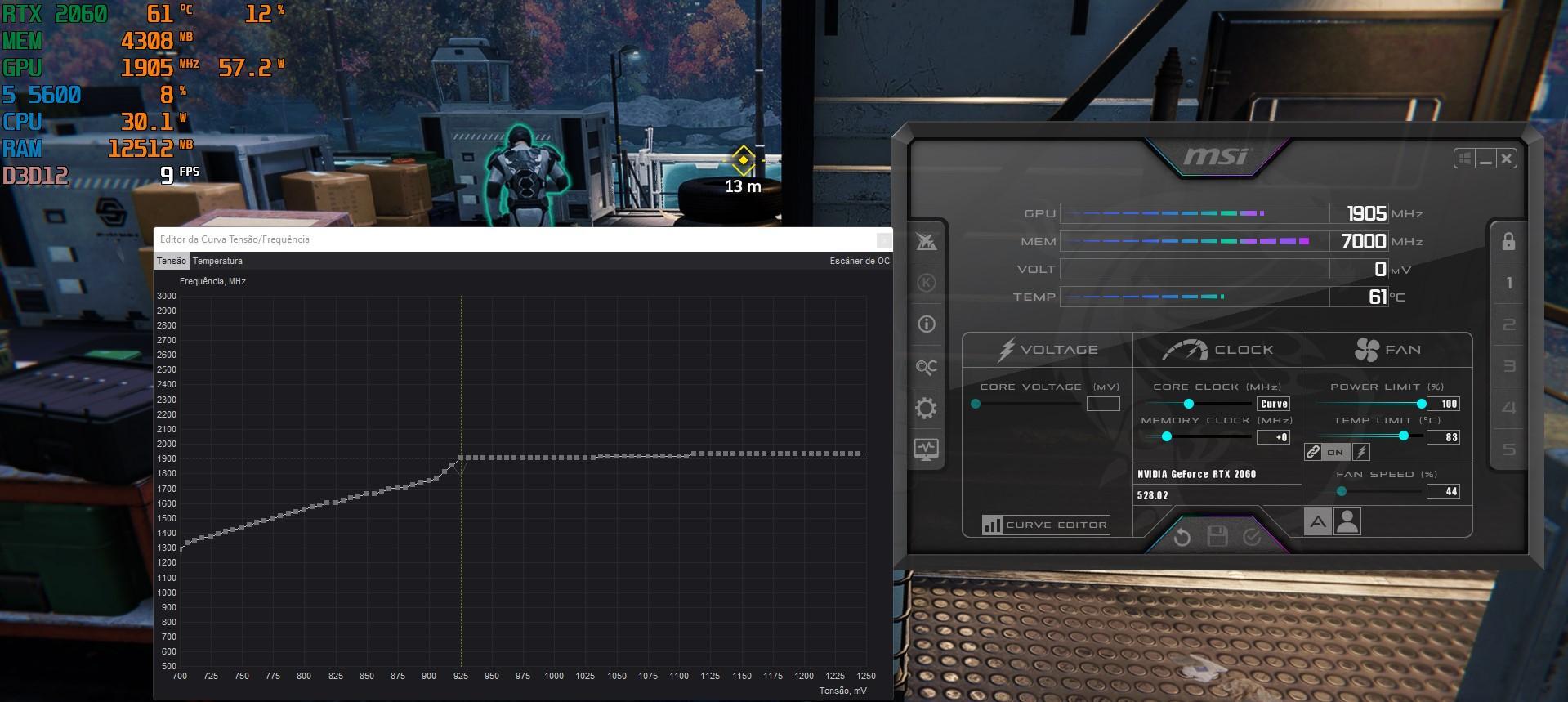Load profile slot 4
Screen dimensions: 1568x702
pos(1508,408)
